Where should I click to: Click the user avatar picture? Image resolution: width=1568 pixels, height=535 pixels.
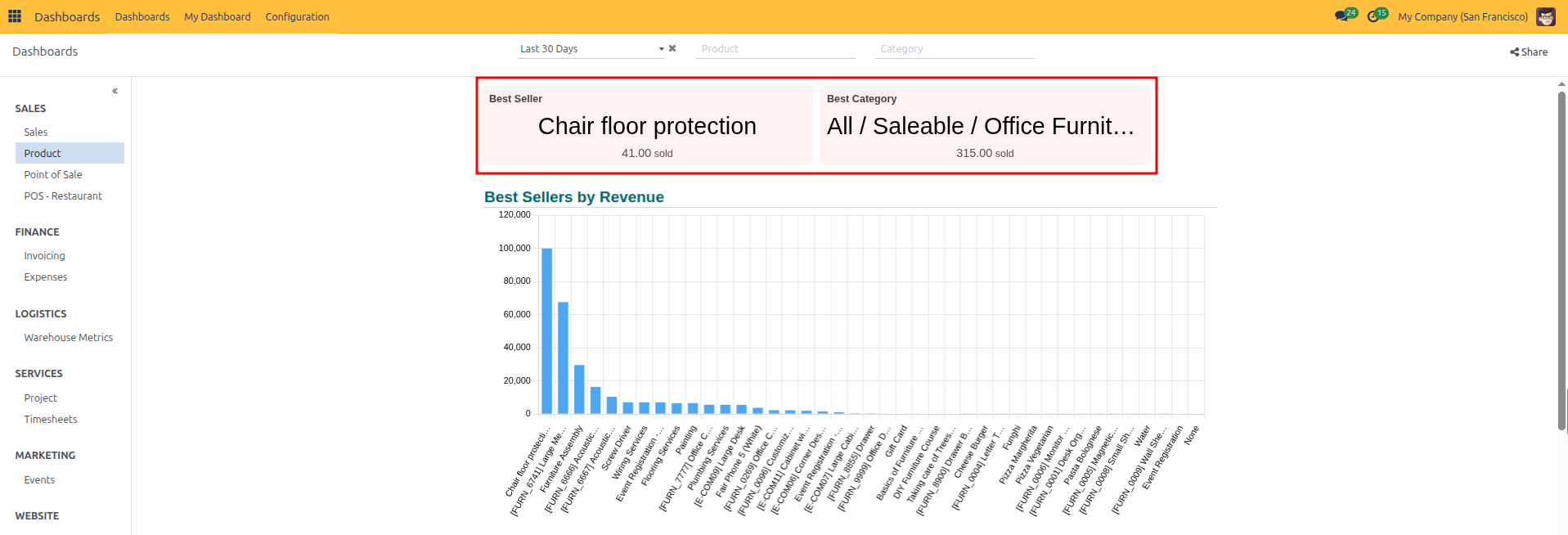[1546, 16]
